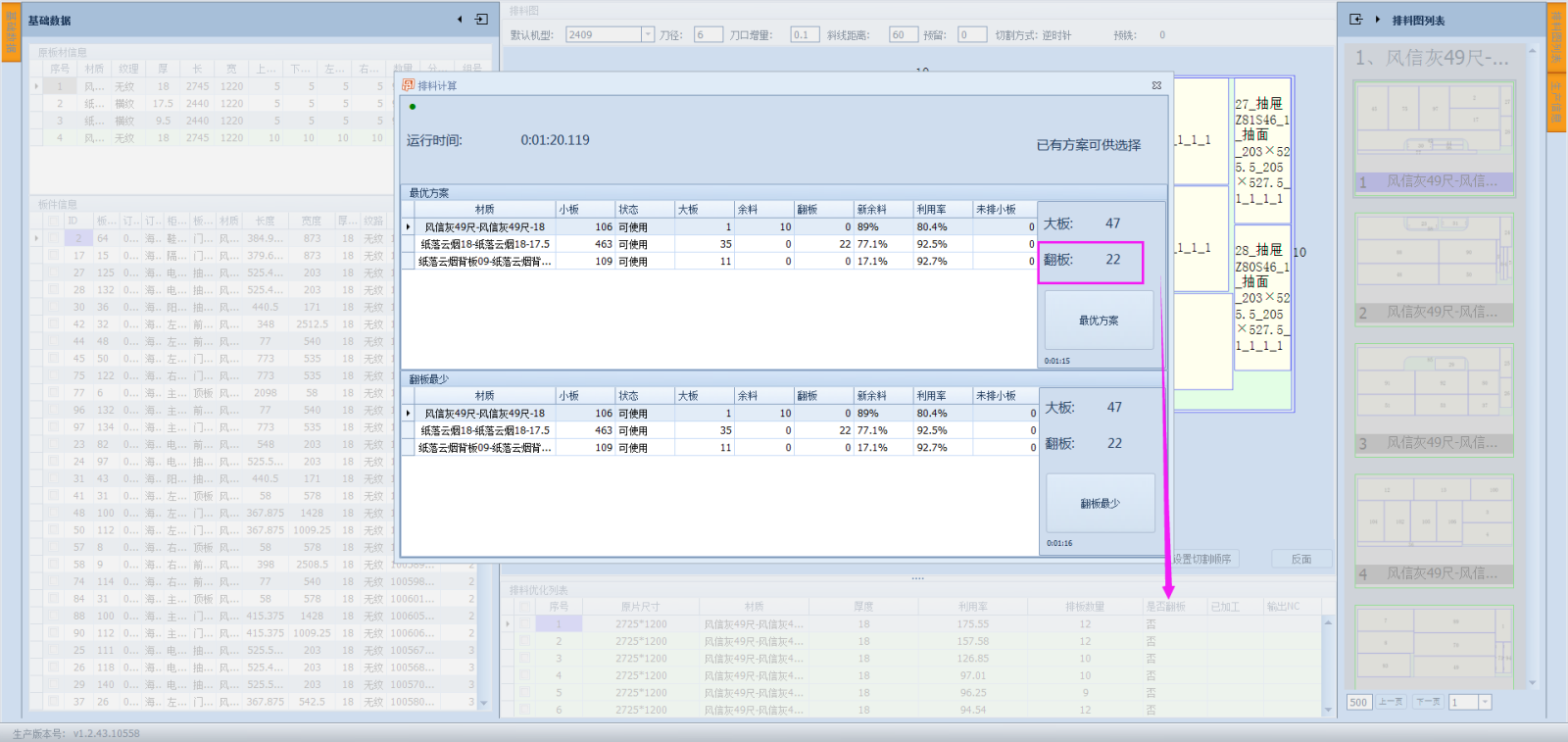Click the 刀径 input field

coord(707,34)
